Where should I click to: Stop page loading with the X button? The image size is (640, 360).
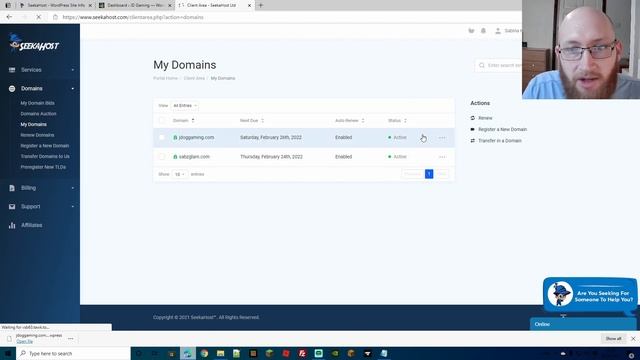click(38, 17)
